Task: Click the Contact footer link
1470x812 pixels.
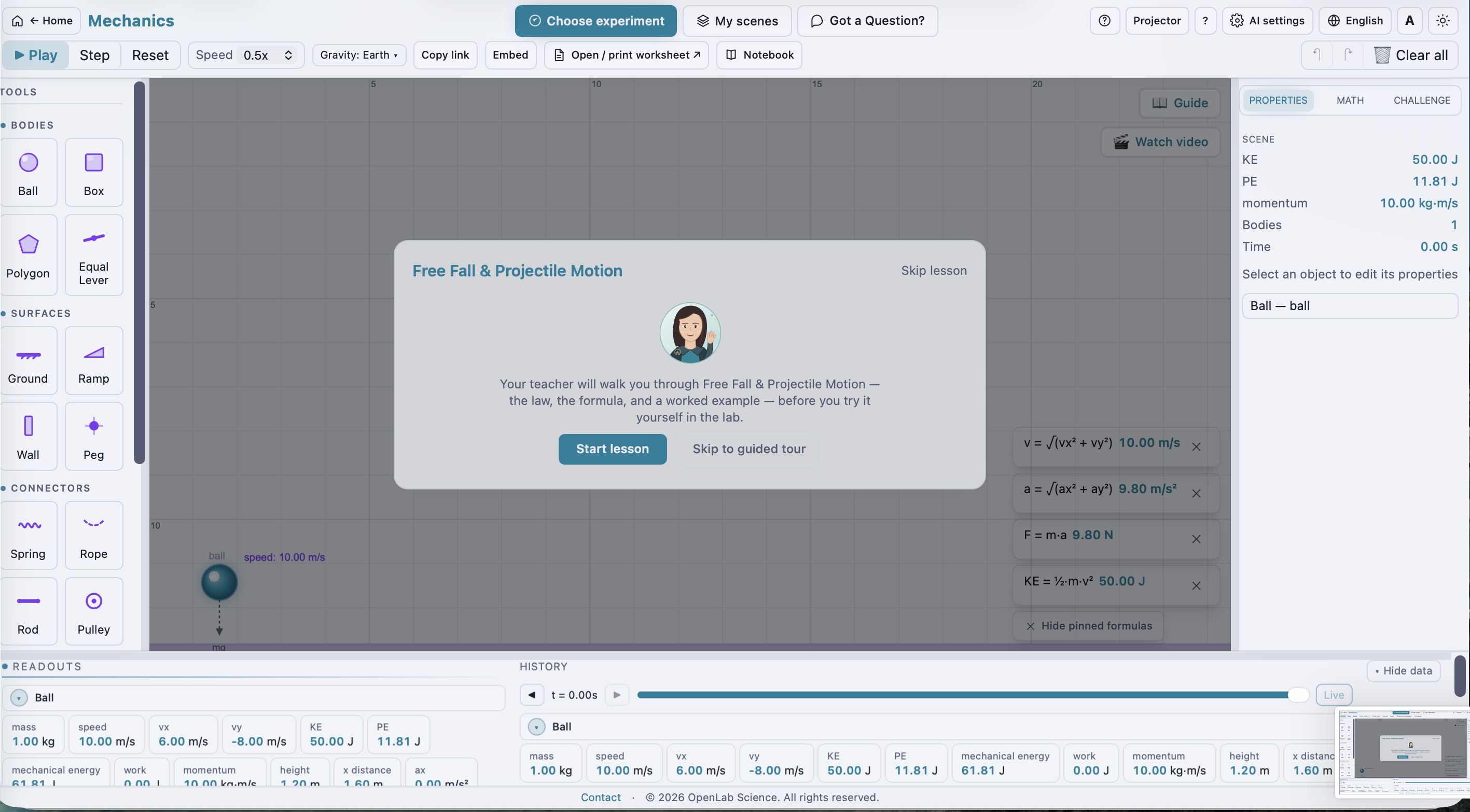Action: tap(600, 797)
